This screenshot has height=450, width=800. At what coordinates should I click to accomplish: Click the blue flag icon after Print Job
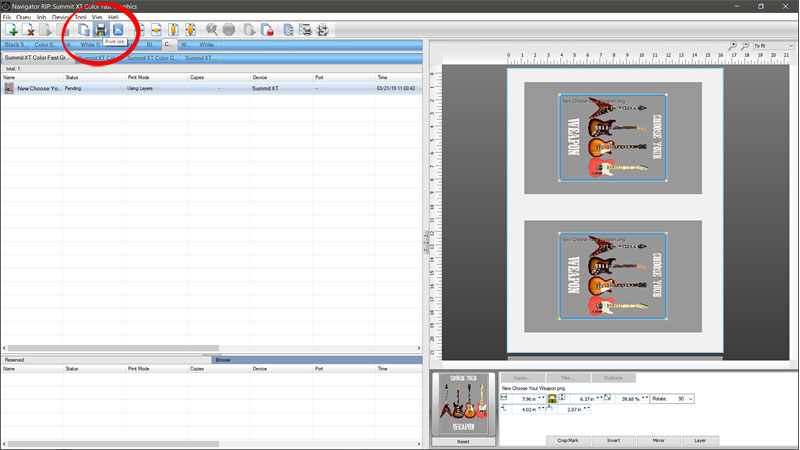[118, 30]
